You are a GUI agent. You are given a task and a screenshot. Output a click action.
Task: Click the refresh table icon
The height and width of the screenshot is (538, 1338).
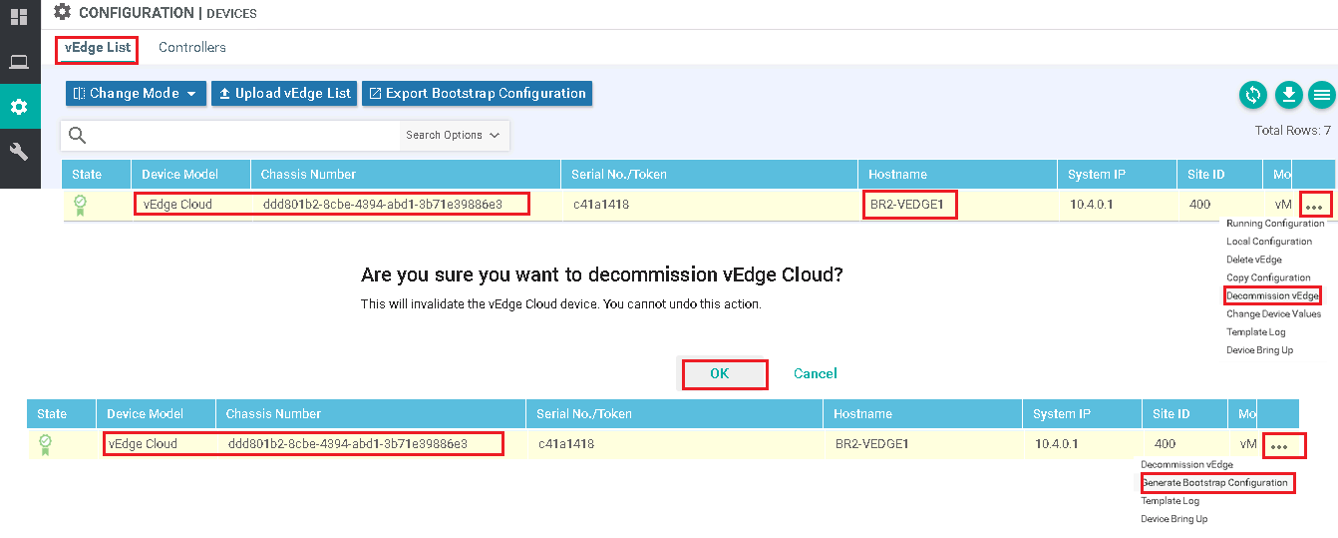coord(1252,95)
